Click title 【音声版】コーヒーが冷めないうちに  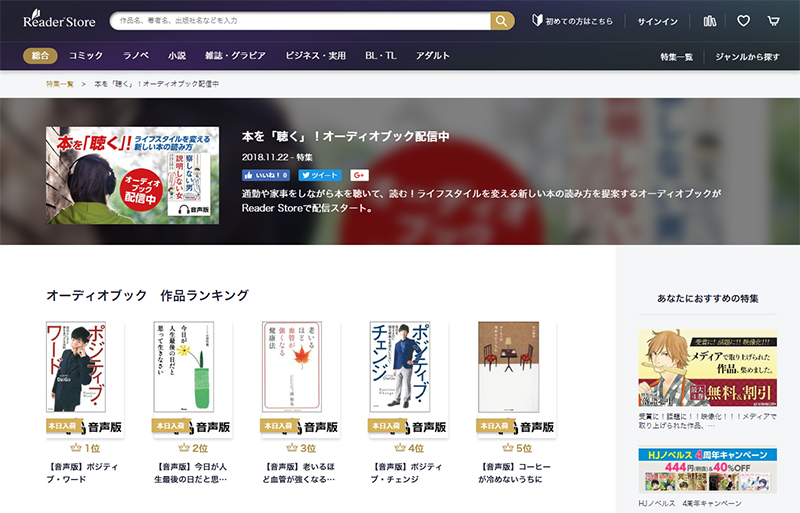pos(515,473)
